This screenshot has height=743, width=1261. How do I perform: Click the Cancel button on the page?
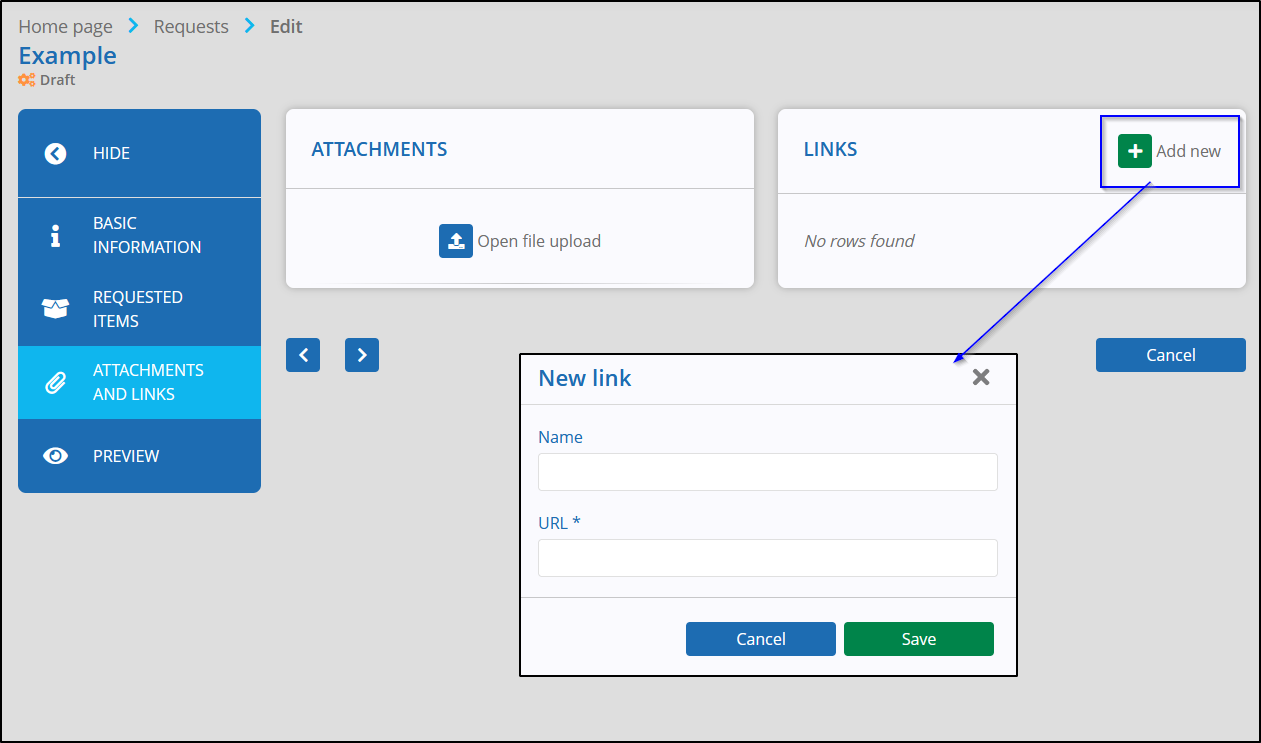pyautogui.click(x=1171, y=355)
